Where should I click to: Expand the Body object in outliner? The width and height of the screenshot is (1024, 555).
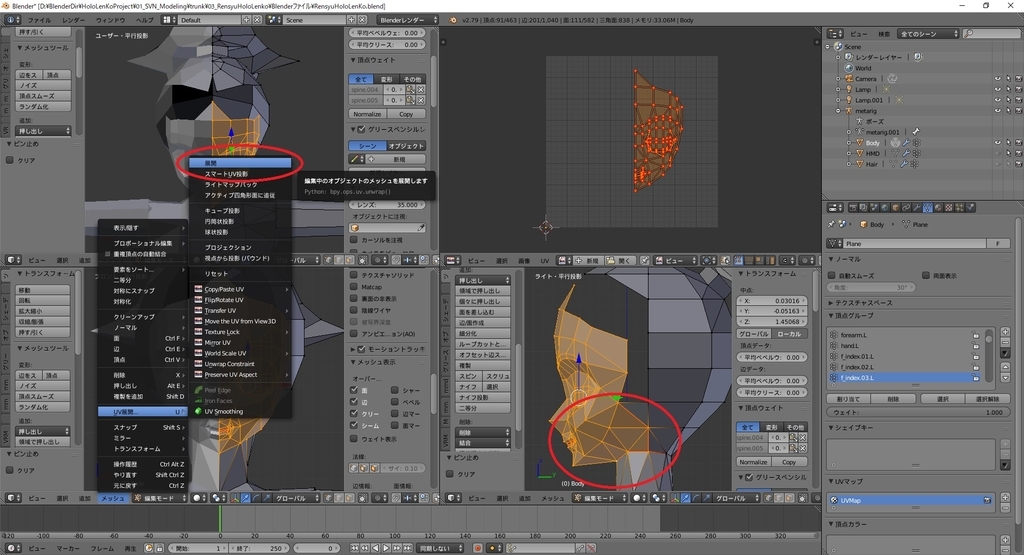tap(849, 142)
